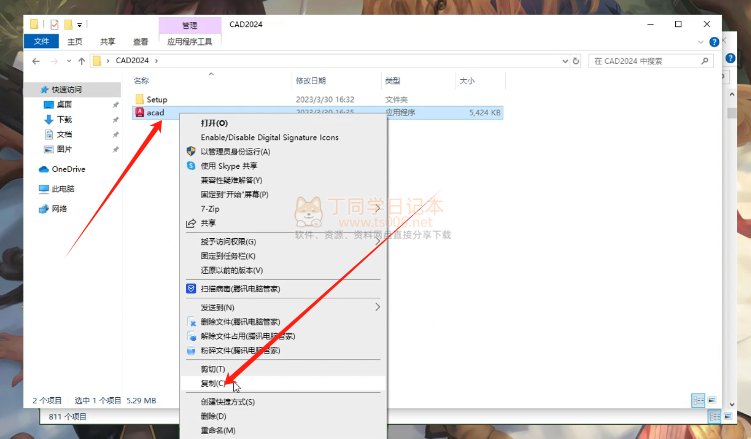Select Enable/Disable Digital Signature Icons

point(284,137)
